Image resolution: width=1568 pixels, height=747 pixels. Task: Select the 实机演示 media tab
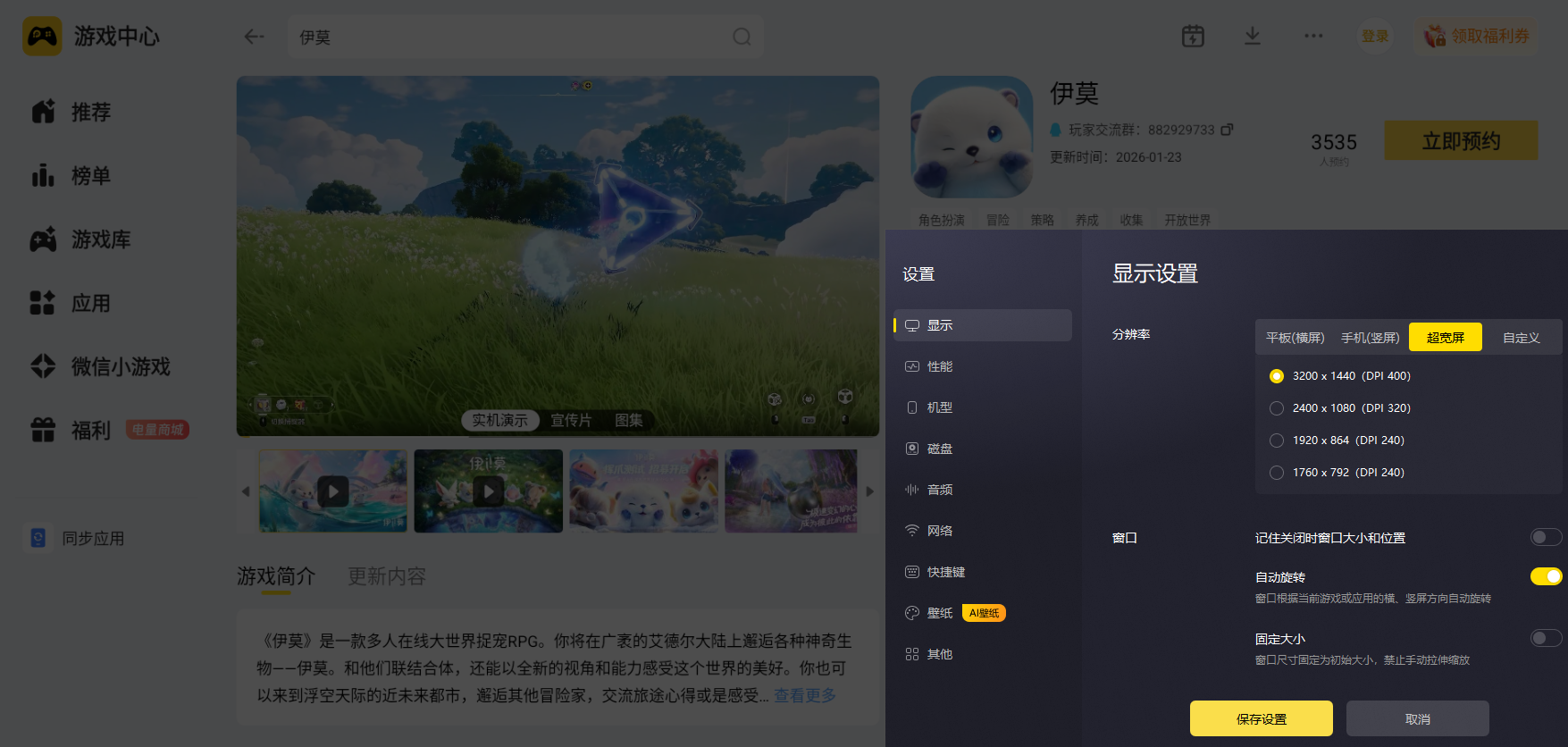(500, 420)
